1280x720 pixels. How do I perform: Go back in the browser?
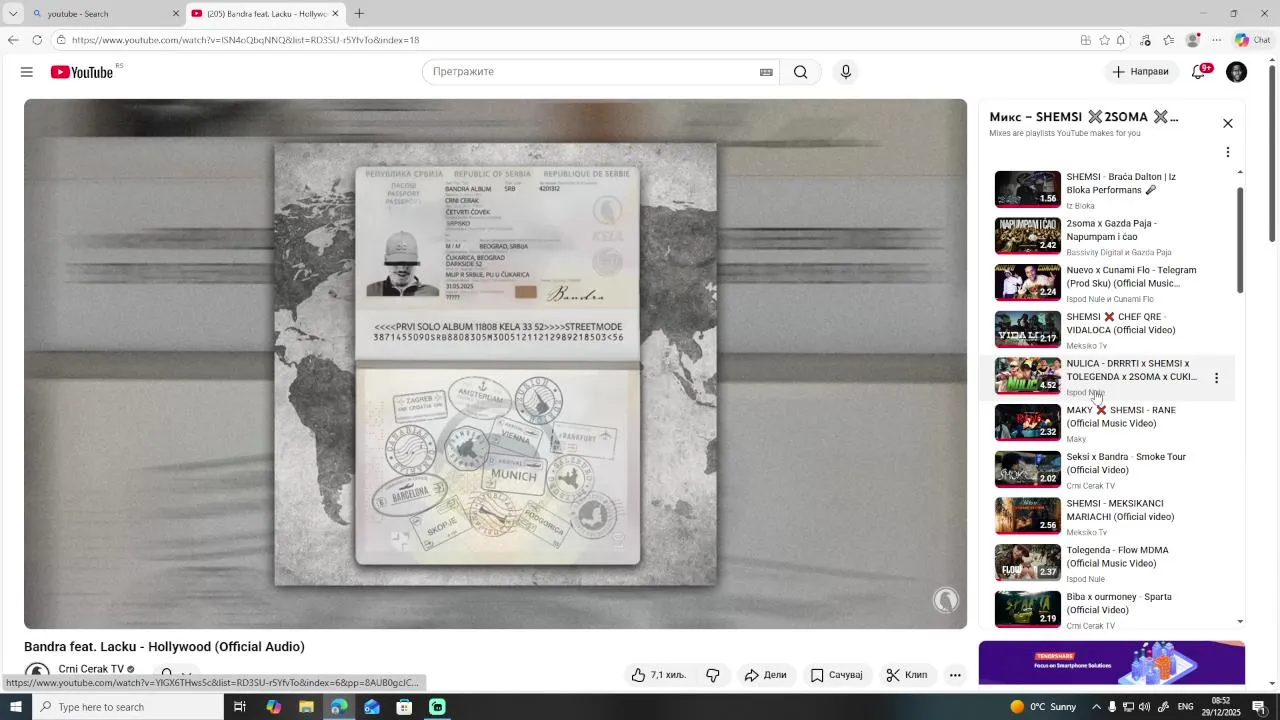click(13, 40)
